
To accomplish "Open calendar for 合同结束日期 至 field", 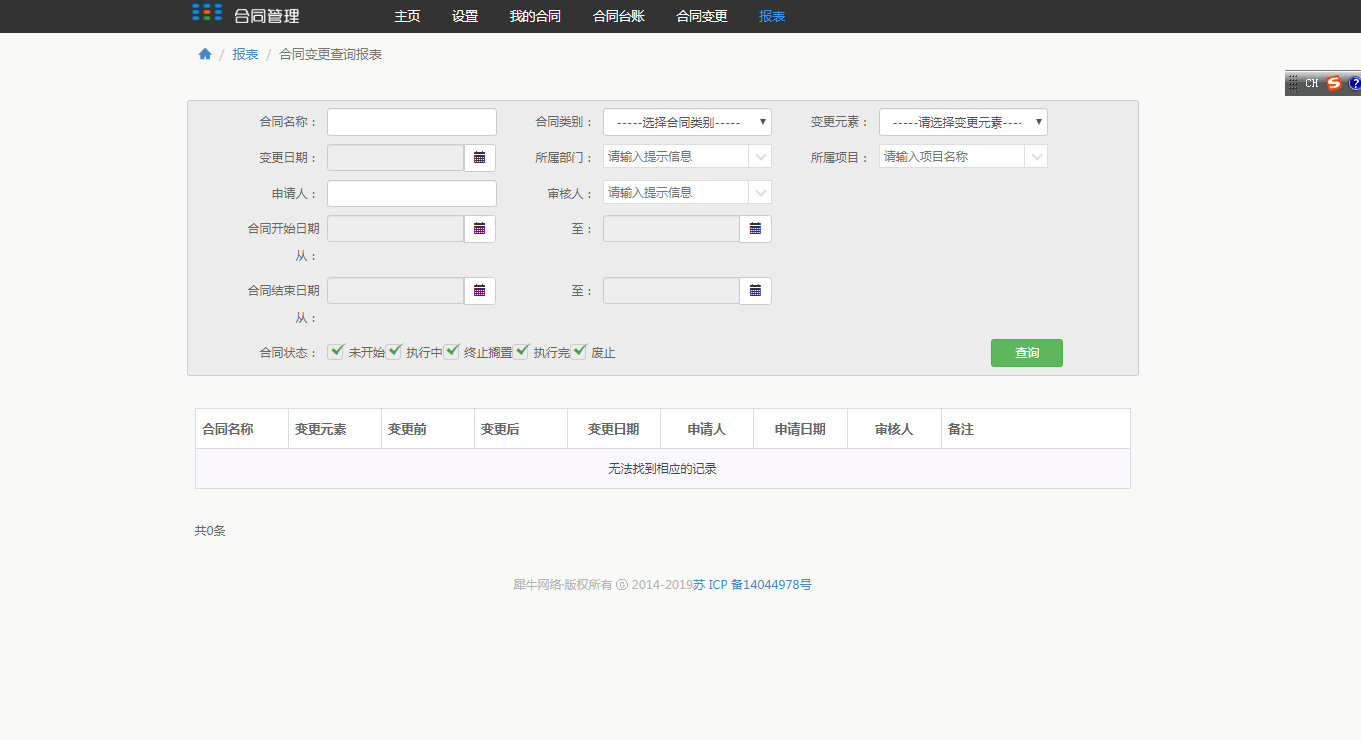I will [x=756, y=291].
